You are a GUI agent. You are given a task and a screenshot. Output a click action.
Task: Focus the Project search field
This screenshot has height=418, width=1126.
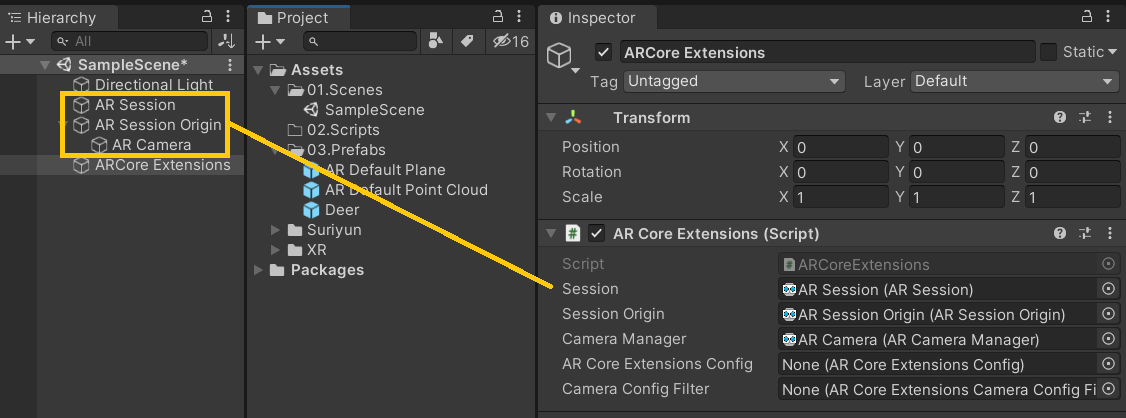(360, 42)
